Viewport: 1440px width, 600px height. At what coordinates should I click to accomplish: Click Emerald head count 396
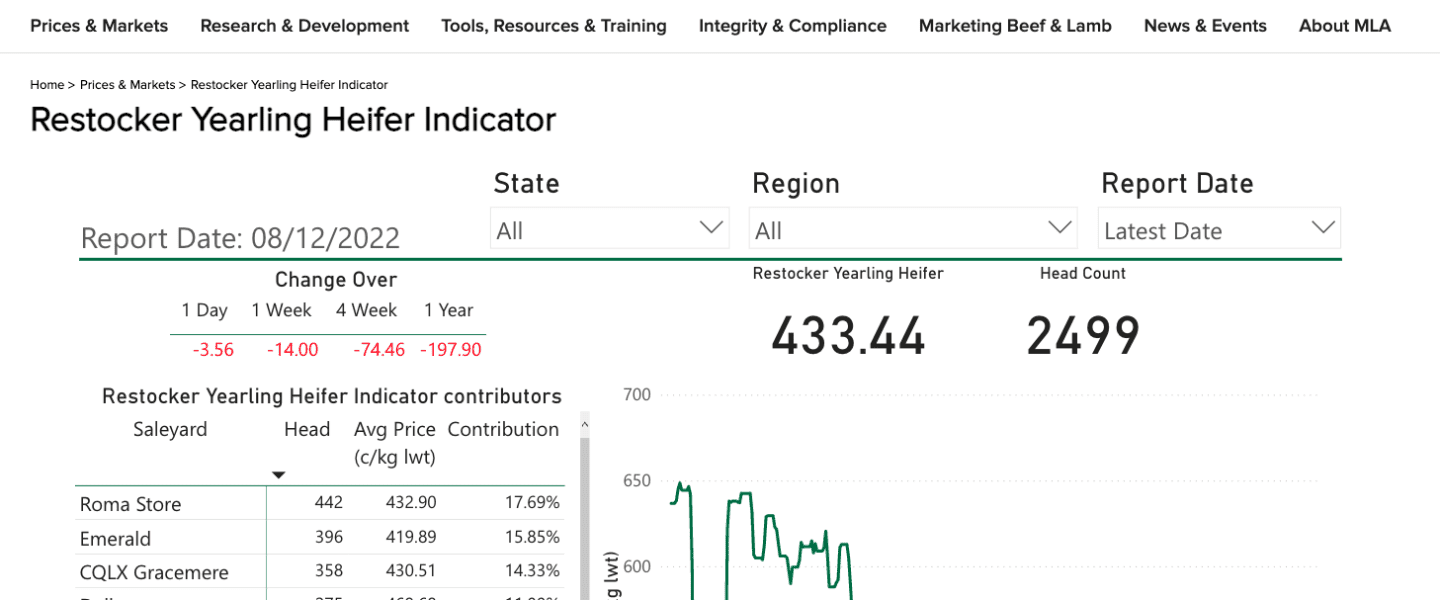tap(328, 537)
